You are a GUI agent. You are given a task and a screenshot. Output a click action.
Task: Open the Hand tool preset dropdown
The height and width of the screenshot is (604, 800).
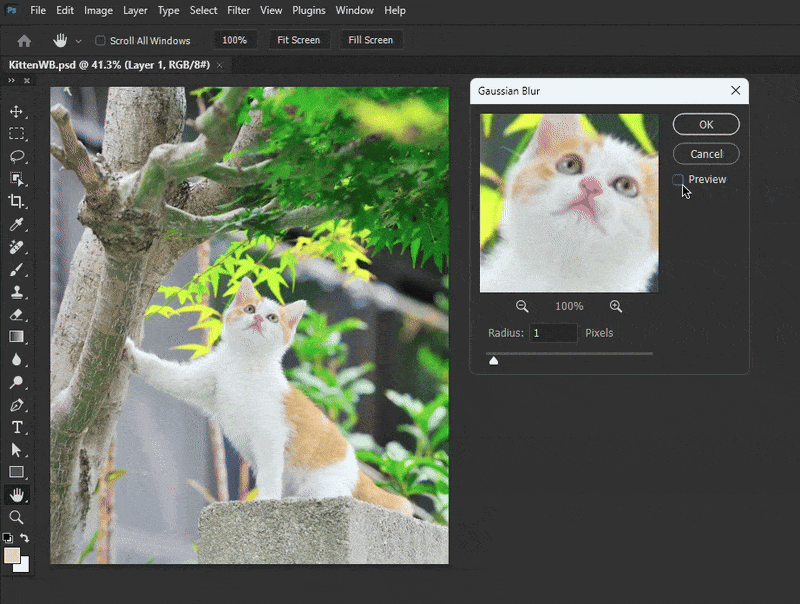(78, 41)
